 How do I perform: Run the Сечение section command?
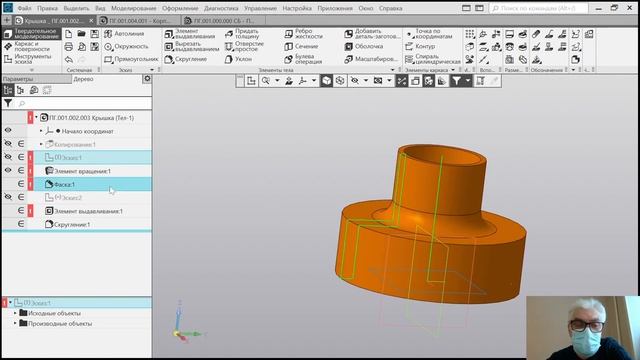(301, 47)
